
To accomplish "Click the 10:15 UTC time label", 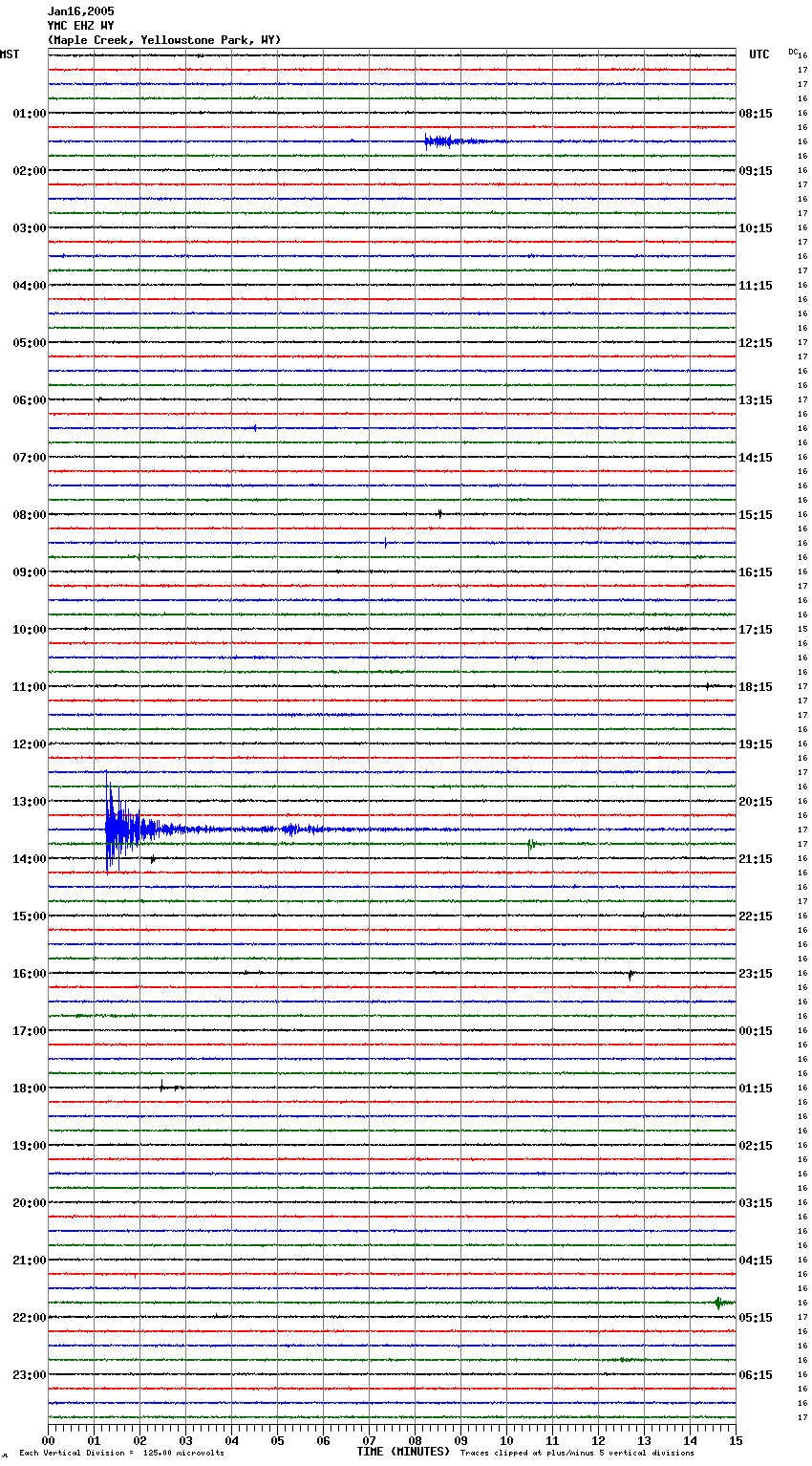I will coord(756,228).
